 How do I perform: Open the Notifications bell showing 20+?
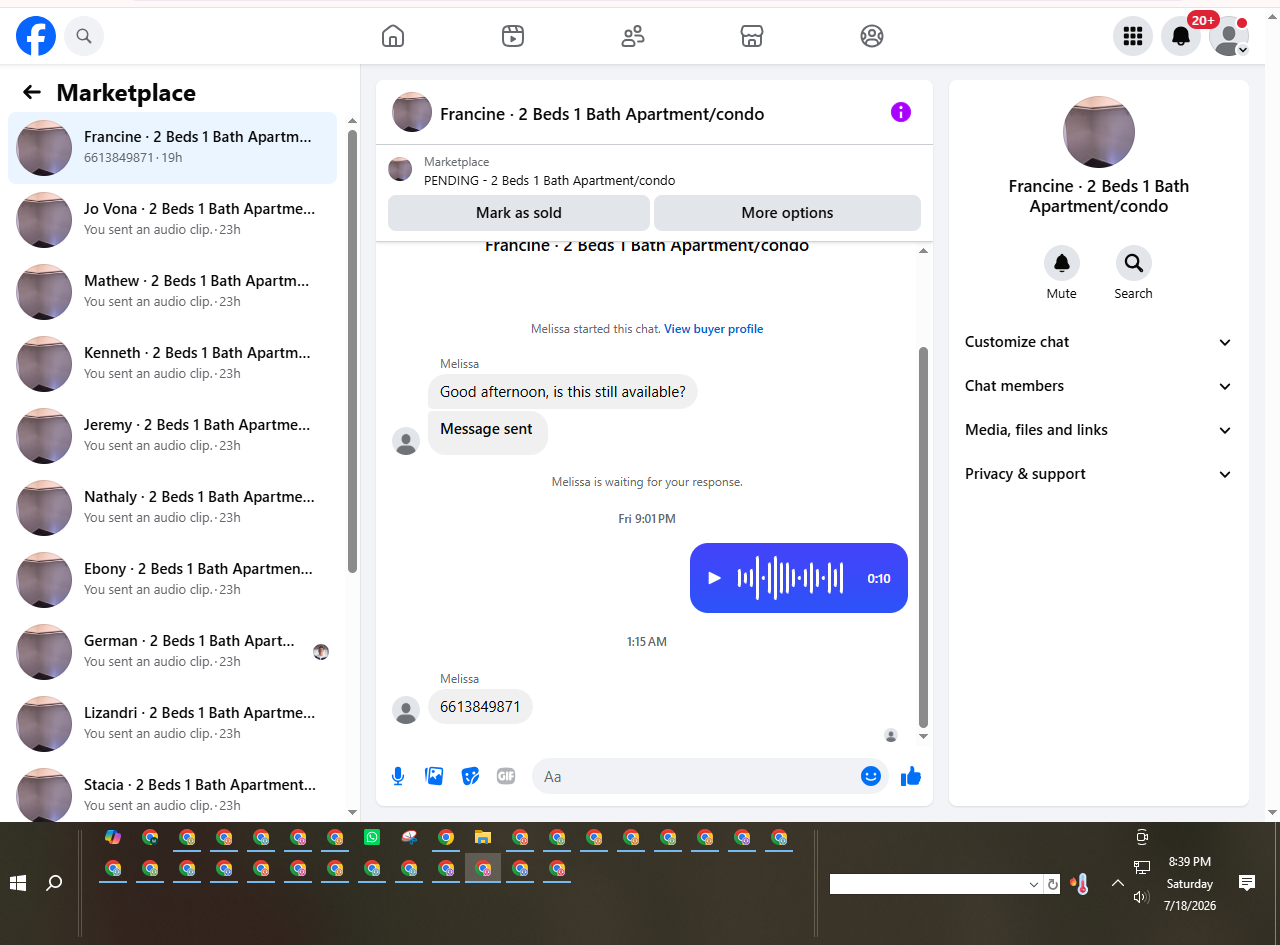[1181, 36]
